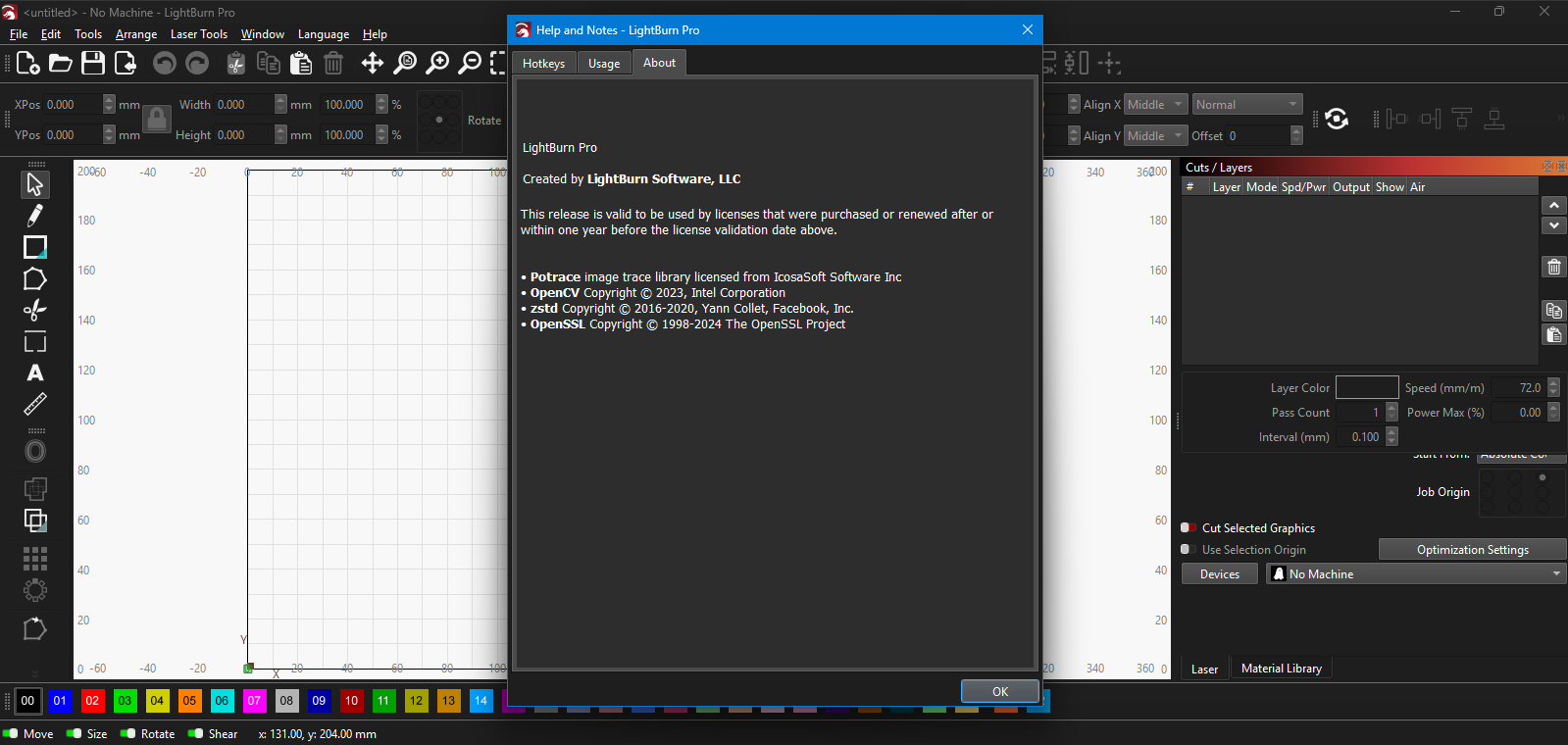Increase the XPos spinner value

point(109,100)
